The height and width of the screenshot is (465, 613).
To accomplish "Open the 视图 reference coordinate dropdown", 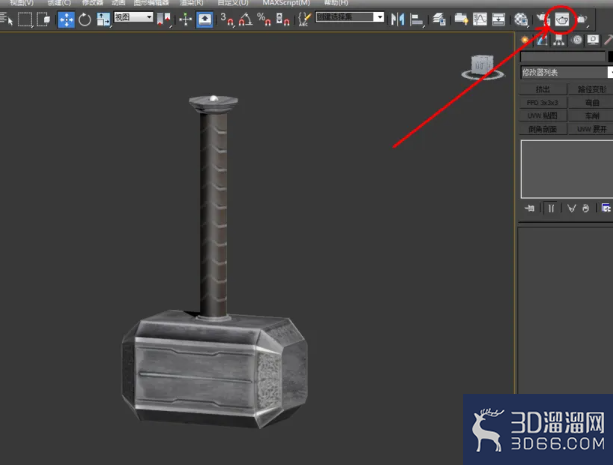I will pos(133,17).
